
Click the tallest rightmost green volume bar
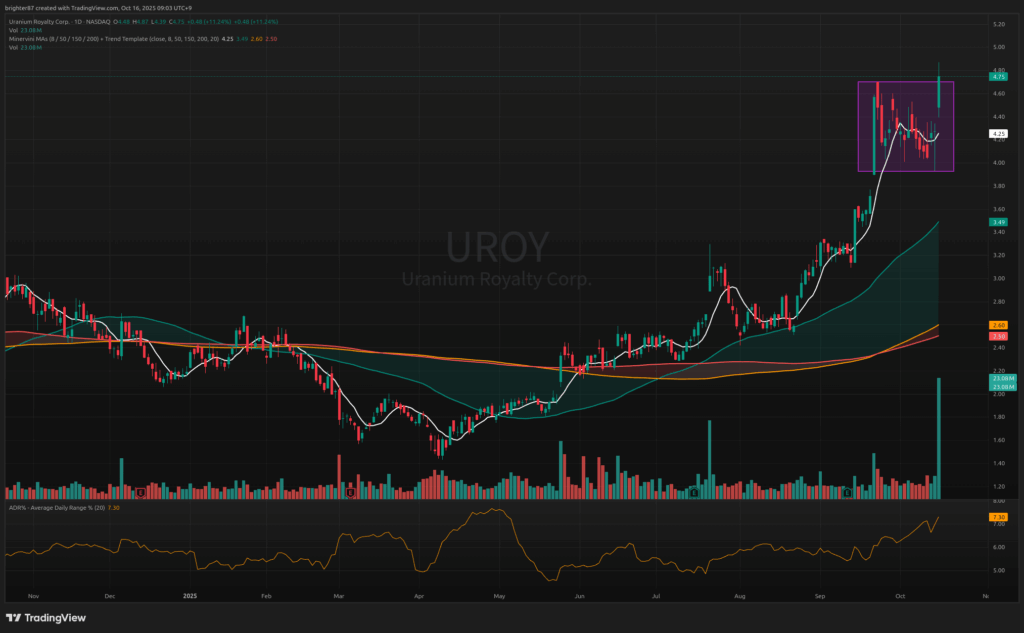[x=938, y=438]
